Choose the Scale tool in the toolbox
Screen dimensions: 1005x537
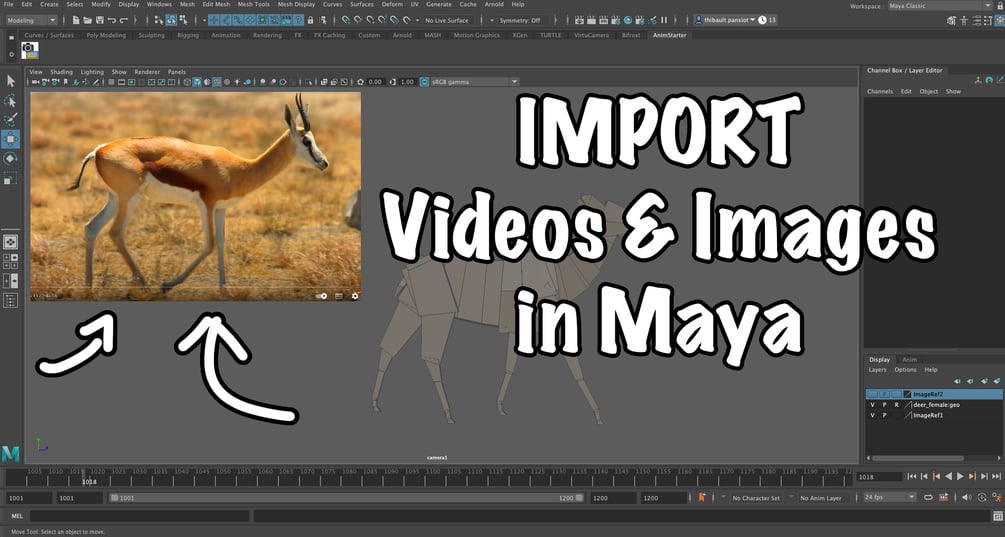coord(10,179)
